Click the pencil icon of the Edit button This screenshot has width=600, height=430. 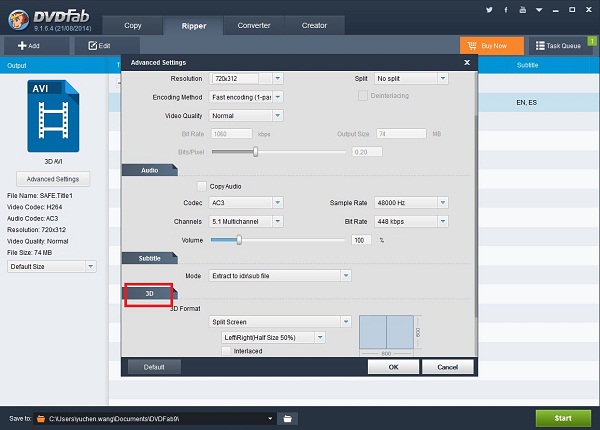pyautogui.click(x=93, y=46)
